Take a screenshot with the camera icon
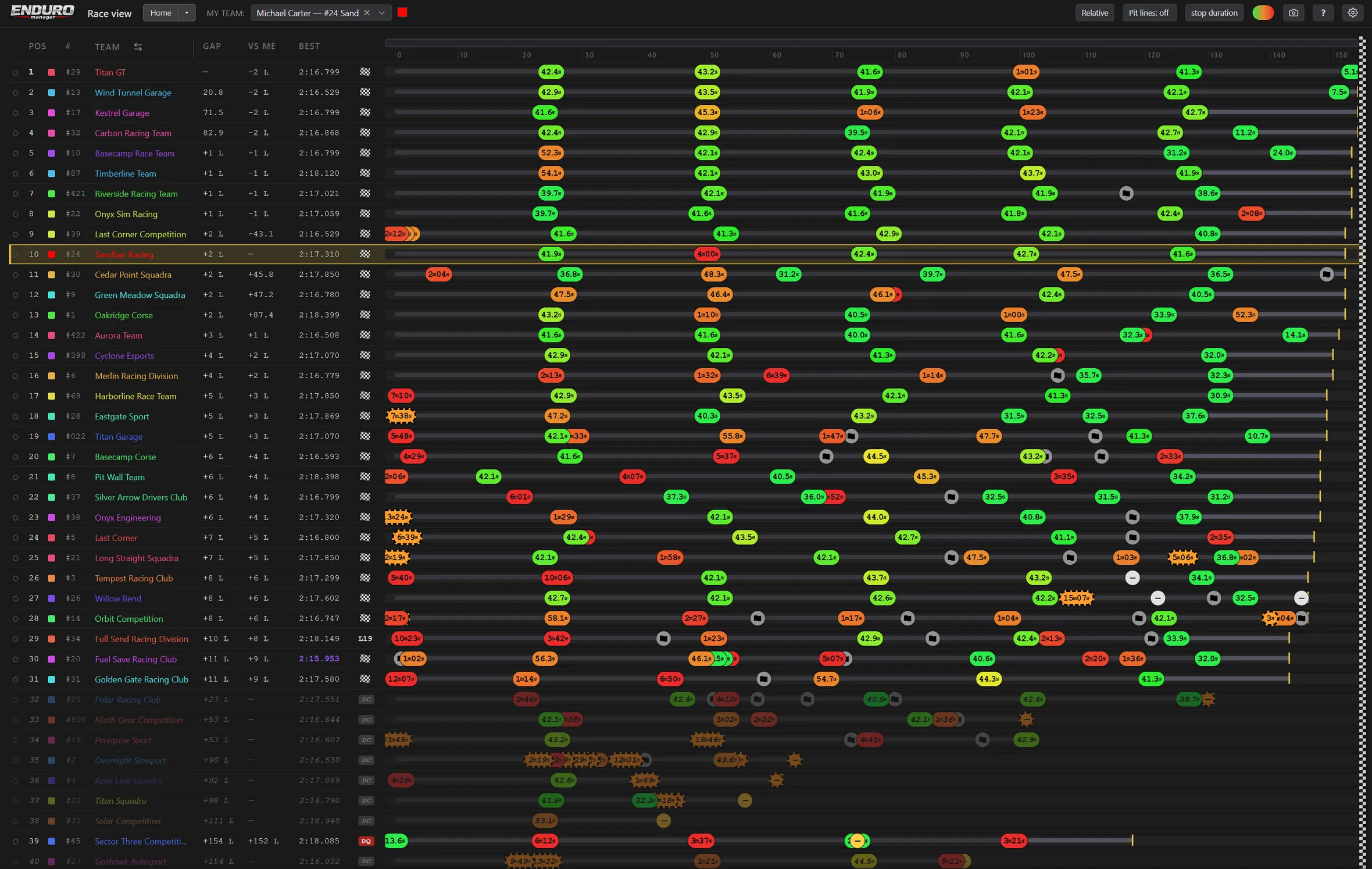This screenshot has width=1372, height=869. click(1294, 13)
